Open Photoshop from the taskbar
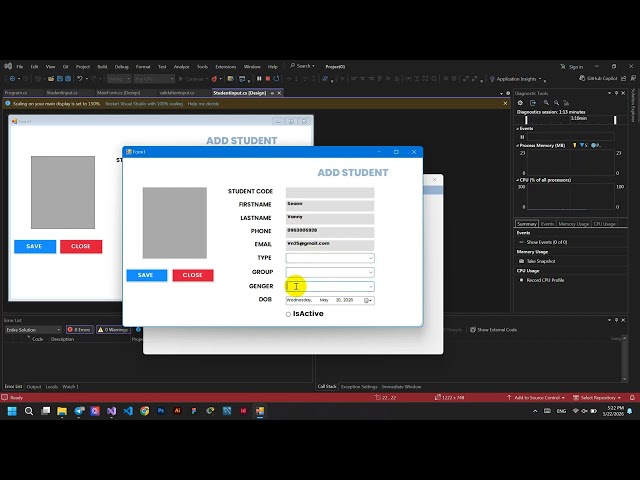Screen dimensions: 640x480 [x=161, y=411]
